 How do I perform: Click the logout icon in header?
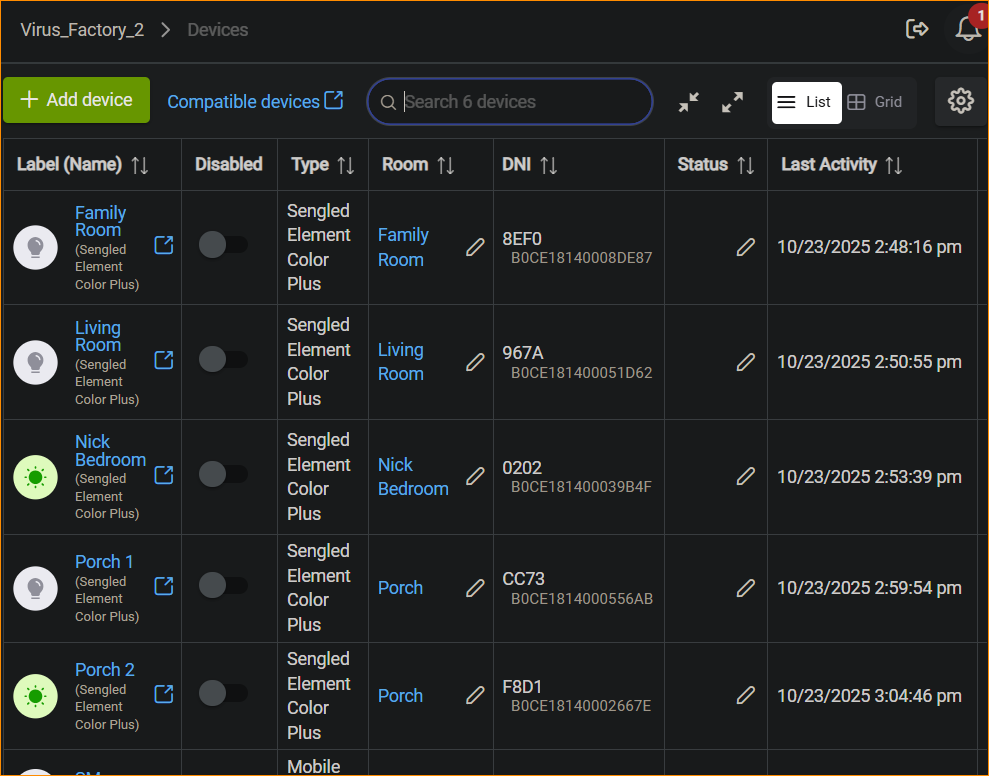click(917, 29)
